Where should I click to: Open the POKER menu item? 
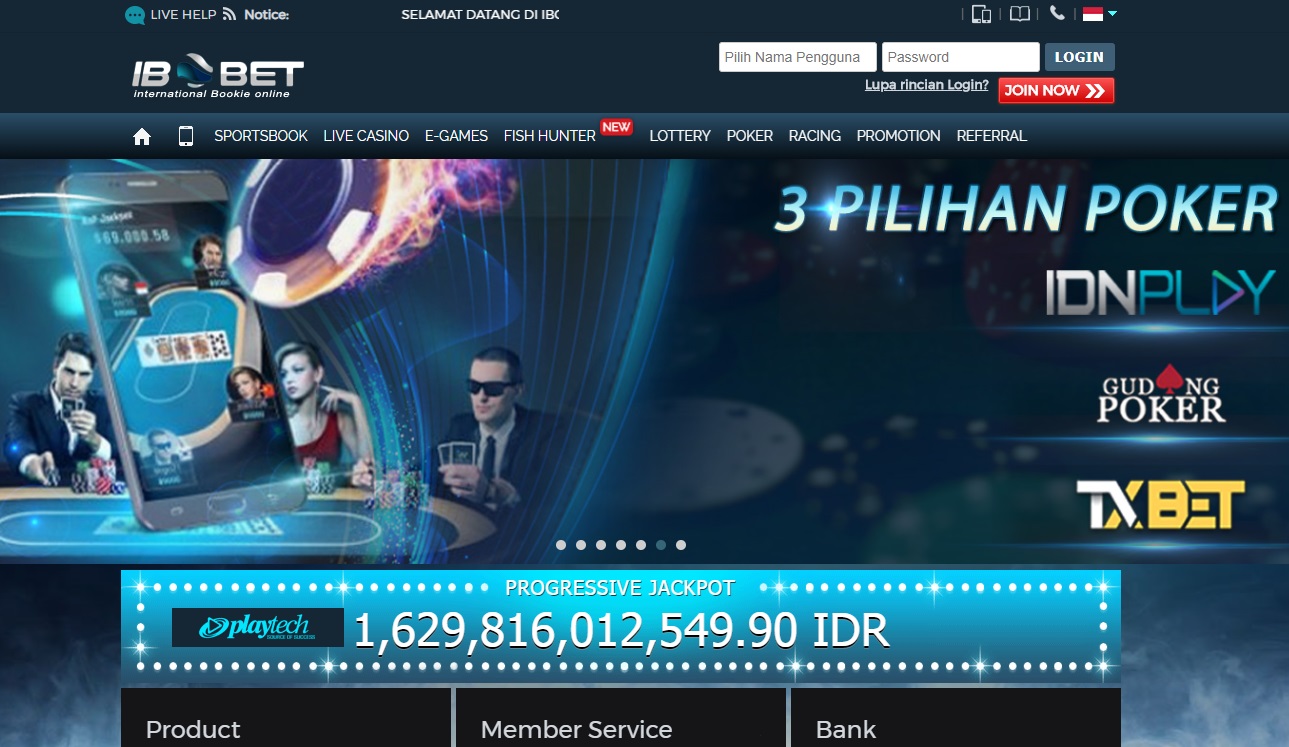pyautogui.click(x=750, y=136)
